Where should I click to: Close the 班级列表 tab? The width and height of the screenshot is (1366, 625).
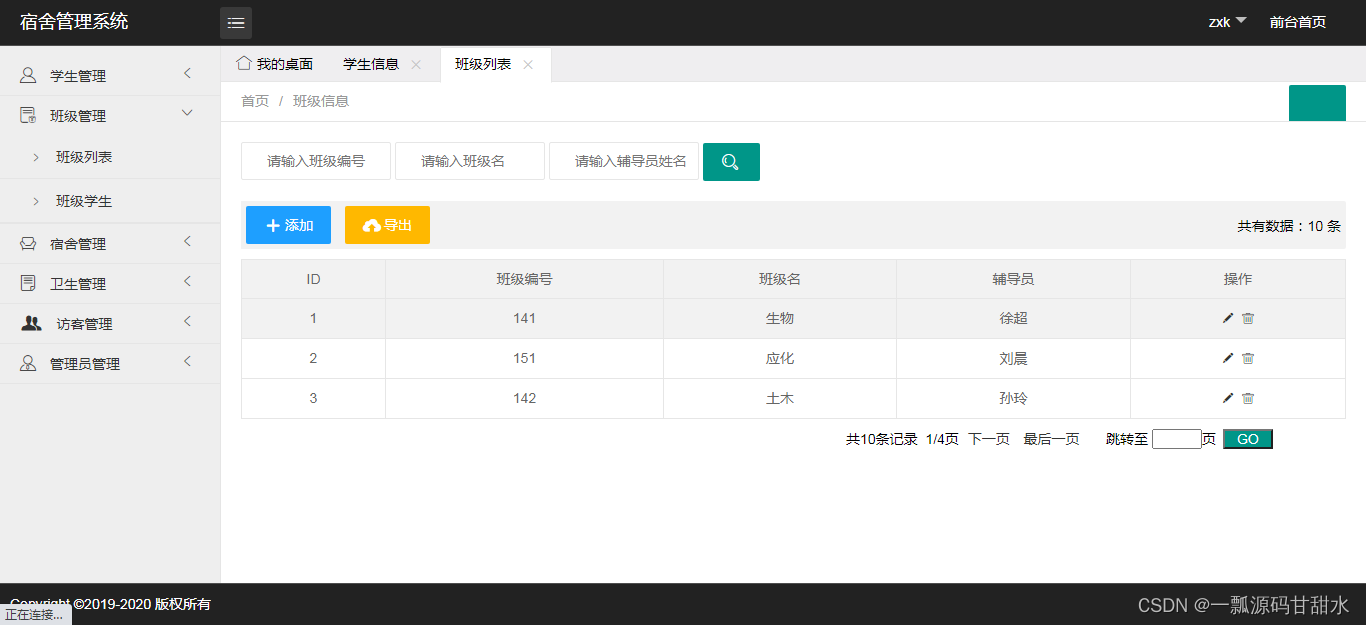coord(528,64)
